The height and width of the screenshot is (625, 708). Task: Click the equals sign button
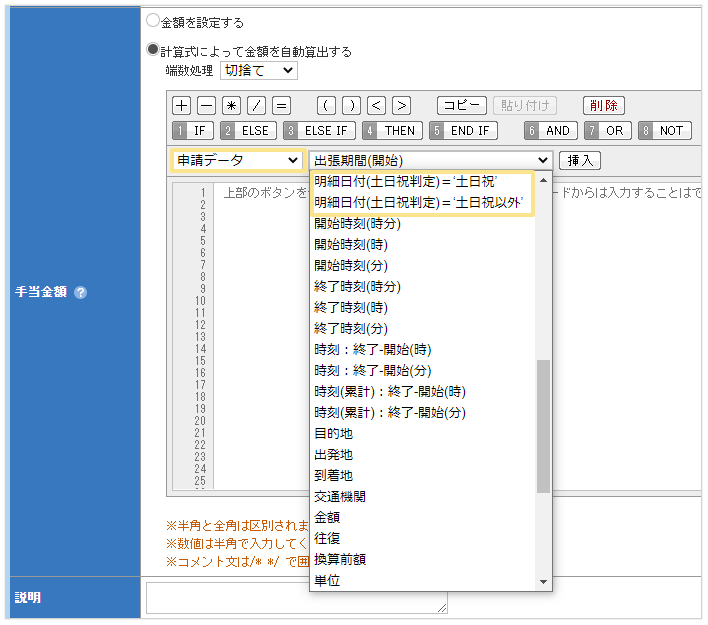pos(281,105)
